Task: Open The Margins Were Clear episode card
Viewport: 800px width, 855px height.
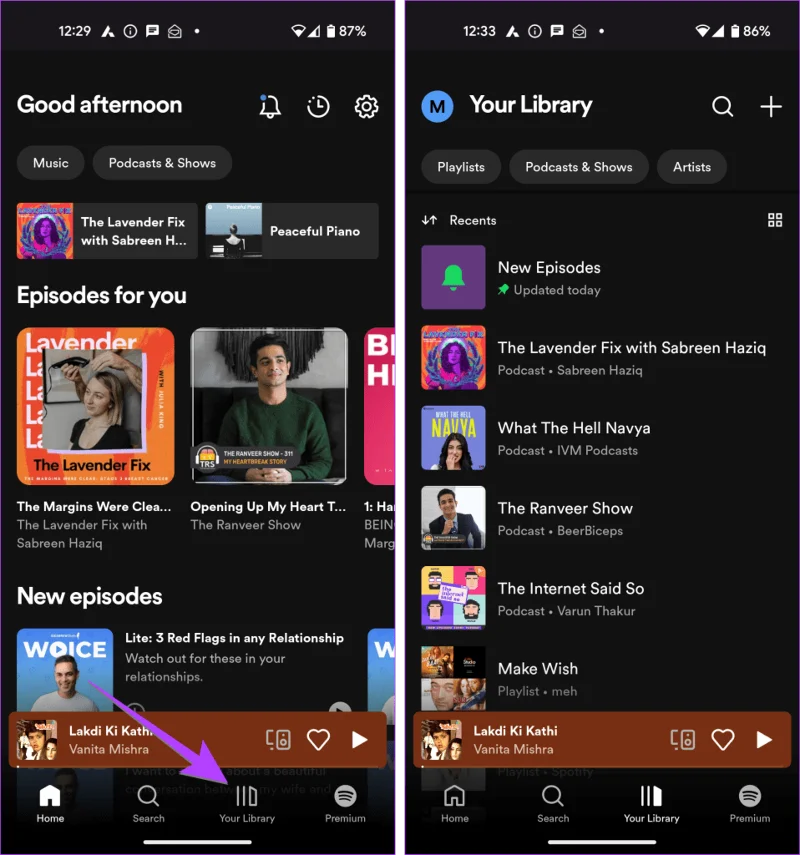Action: point(95,438)
